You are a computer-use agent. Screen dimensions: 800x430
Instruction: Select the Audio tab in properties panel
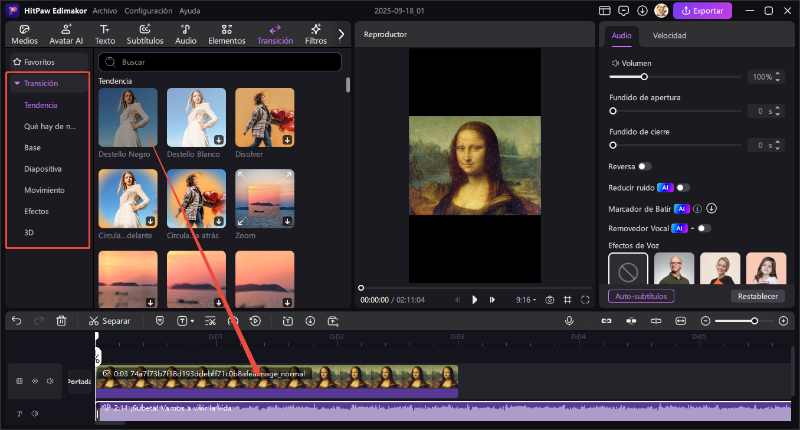(621, 36)
